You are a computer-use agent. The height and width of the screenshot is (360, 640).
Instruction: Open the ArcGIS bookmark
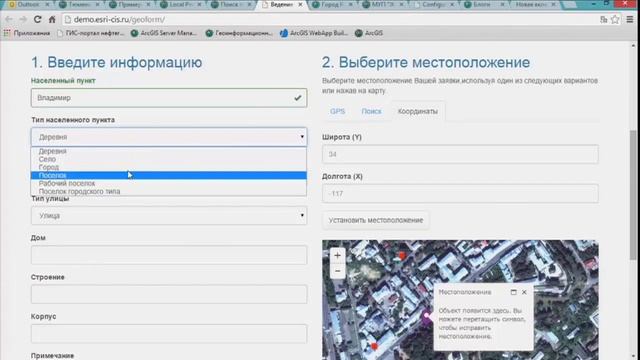tap(369, 33)
